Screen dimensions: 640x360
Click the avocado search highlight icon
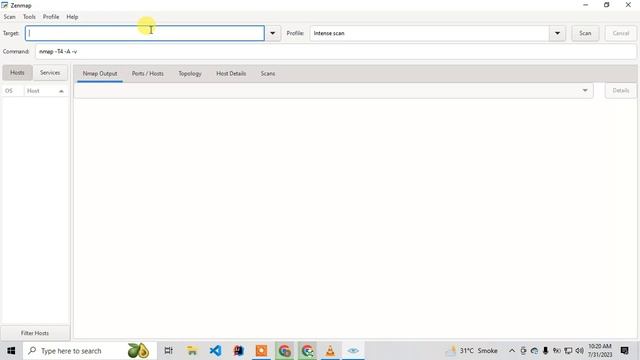138,351
